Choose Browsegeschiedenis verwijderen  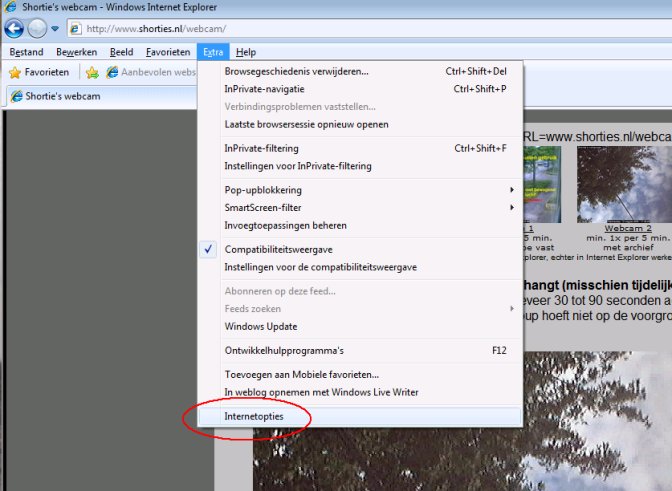[x=360, y=72]
